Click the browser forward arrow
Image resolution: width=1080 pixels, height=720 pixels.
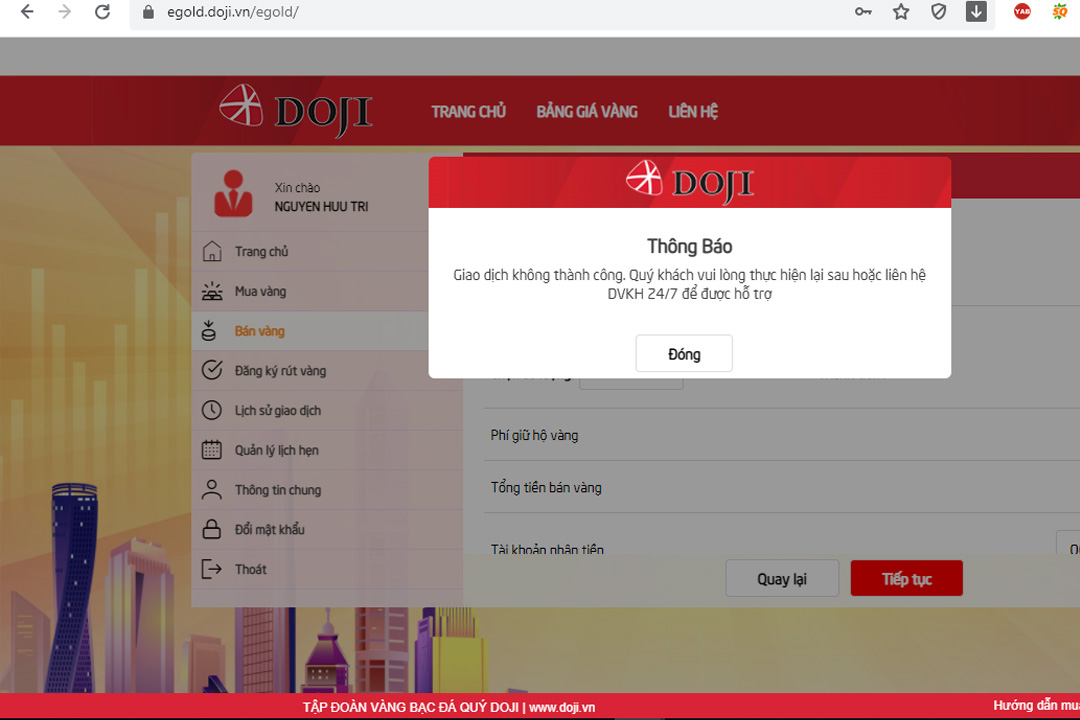[x=65, y=12]
